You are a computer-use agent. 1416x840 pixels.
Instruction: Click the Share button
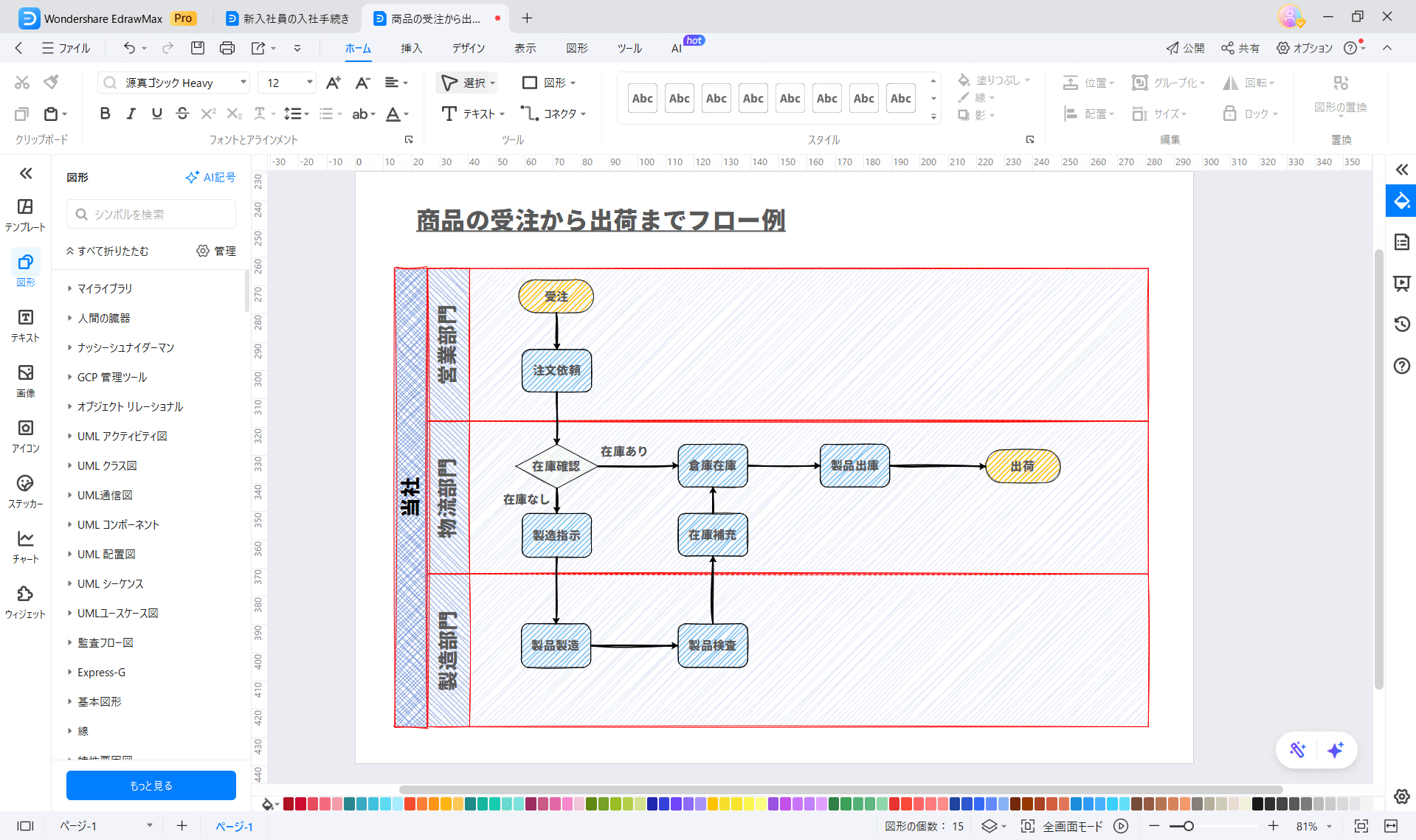(1240, 48)
